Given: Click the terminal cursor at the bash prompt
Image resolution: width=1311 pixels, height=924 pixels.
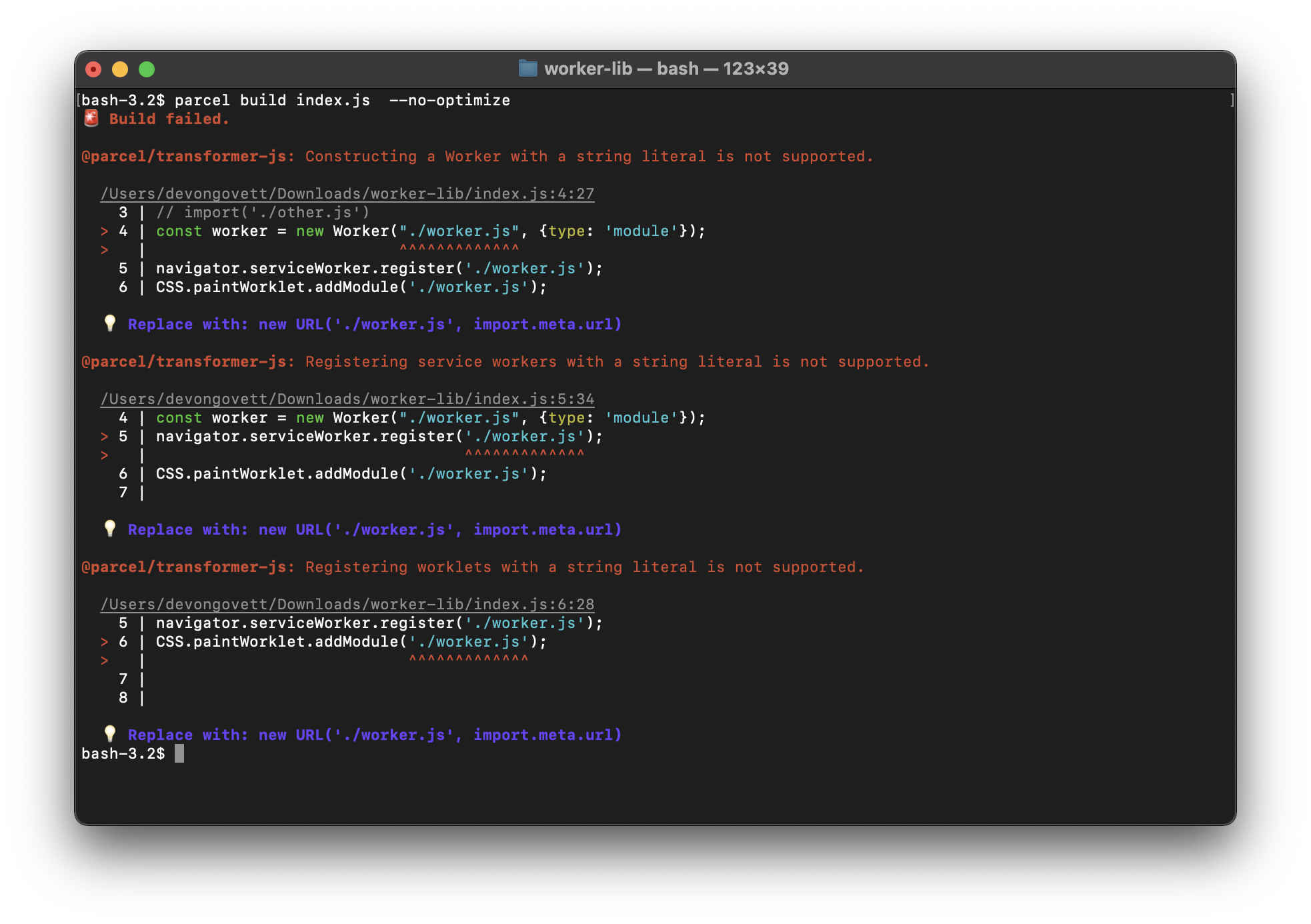Looking at the screenshot, I should pyautogui.click(x=179, y=754).
